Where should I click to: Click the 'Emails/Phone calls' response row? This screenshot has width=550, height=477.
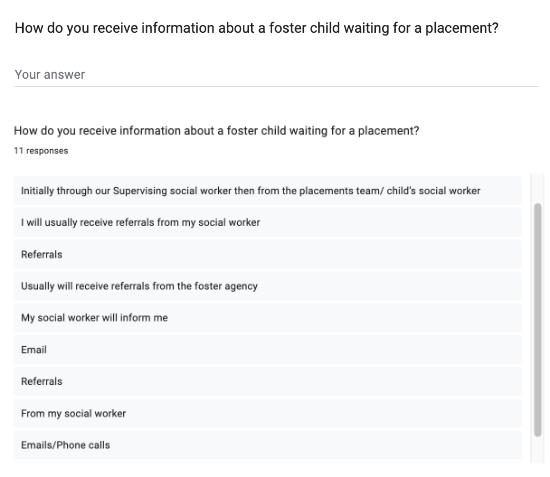pos(268,445)
